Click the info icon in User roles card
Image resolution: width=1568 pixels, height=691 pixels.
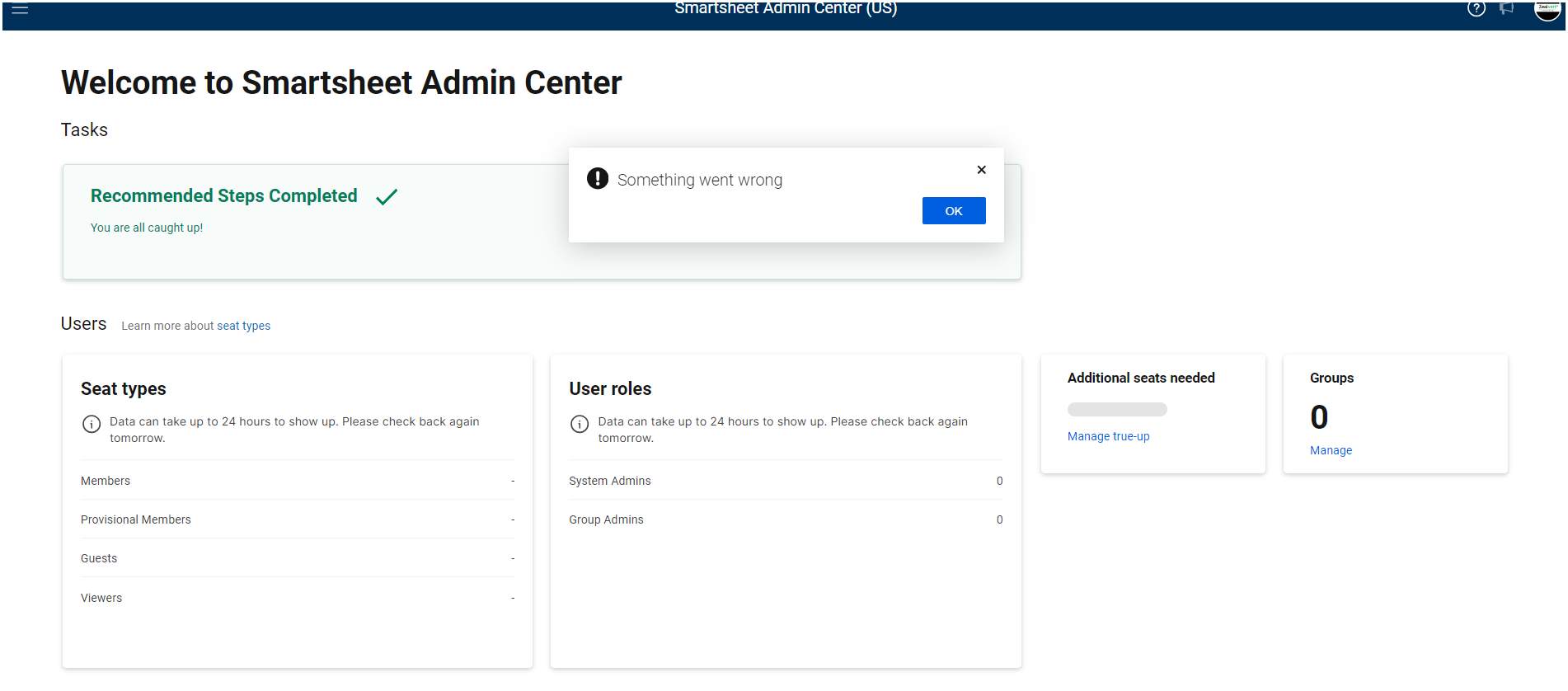point(580,424)
